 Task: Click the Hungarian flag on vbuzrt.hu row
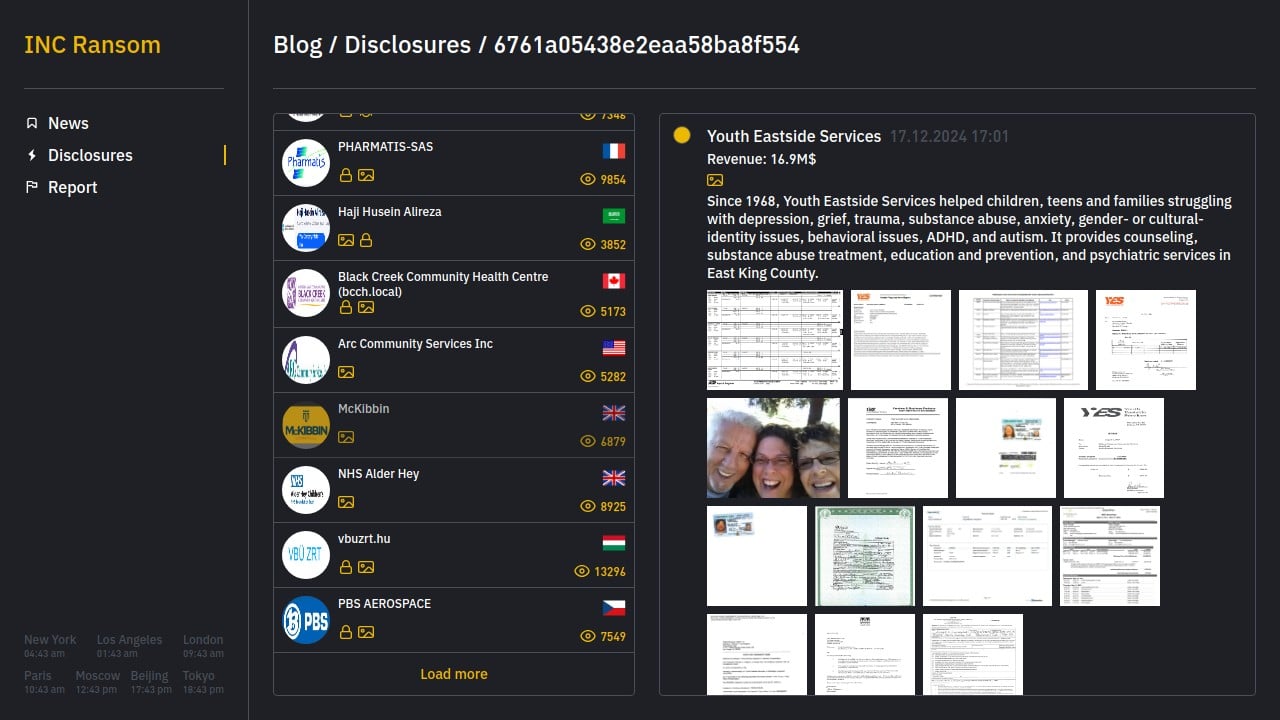(614, 543)
